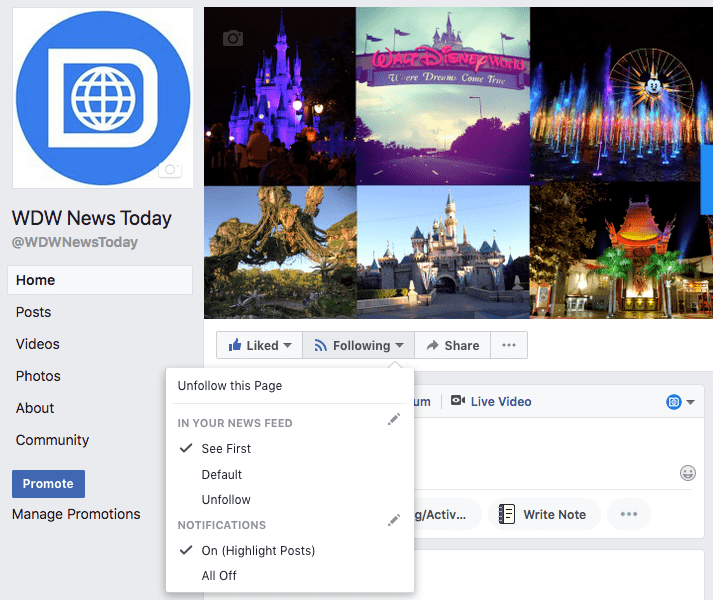Open the Sleeping Beauty Castle daytime photo
Image resolution: width=713 pixels, height=600 pixels.
443,252
